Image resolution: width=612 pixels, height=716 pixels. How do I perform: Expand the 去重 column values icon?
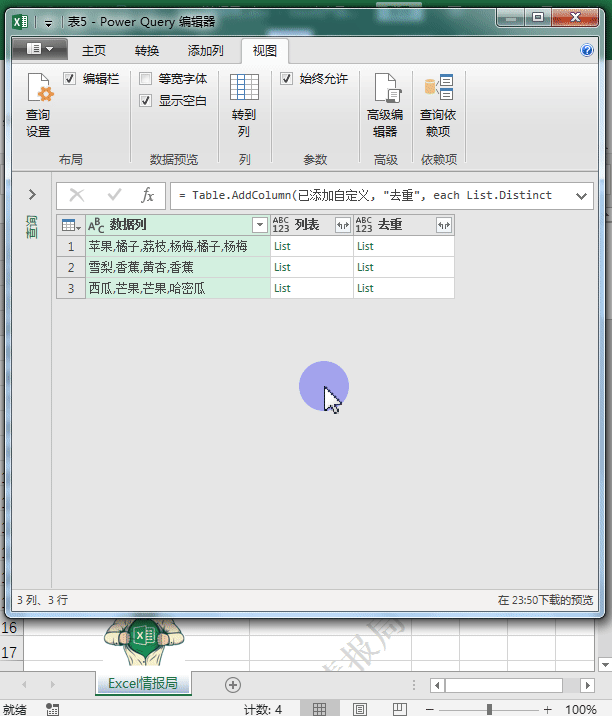pyautogui.click(x=443, y=225)
